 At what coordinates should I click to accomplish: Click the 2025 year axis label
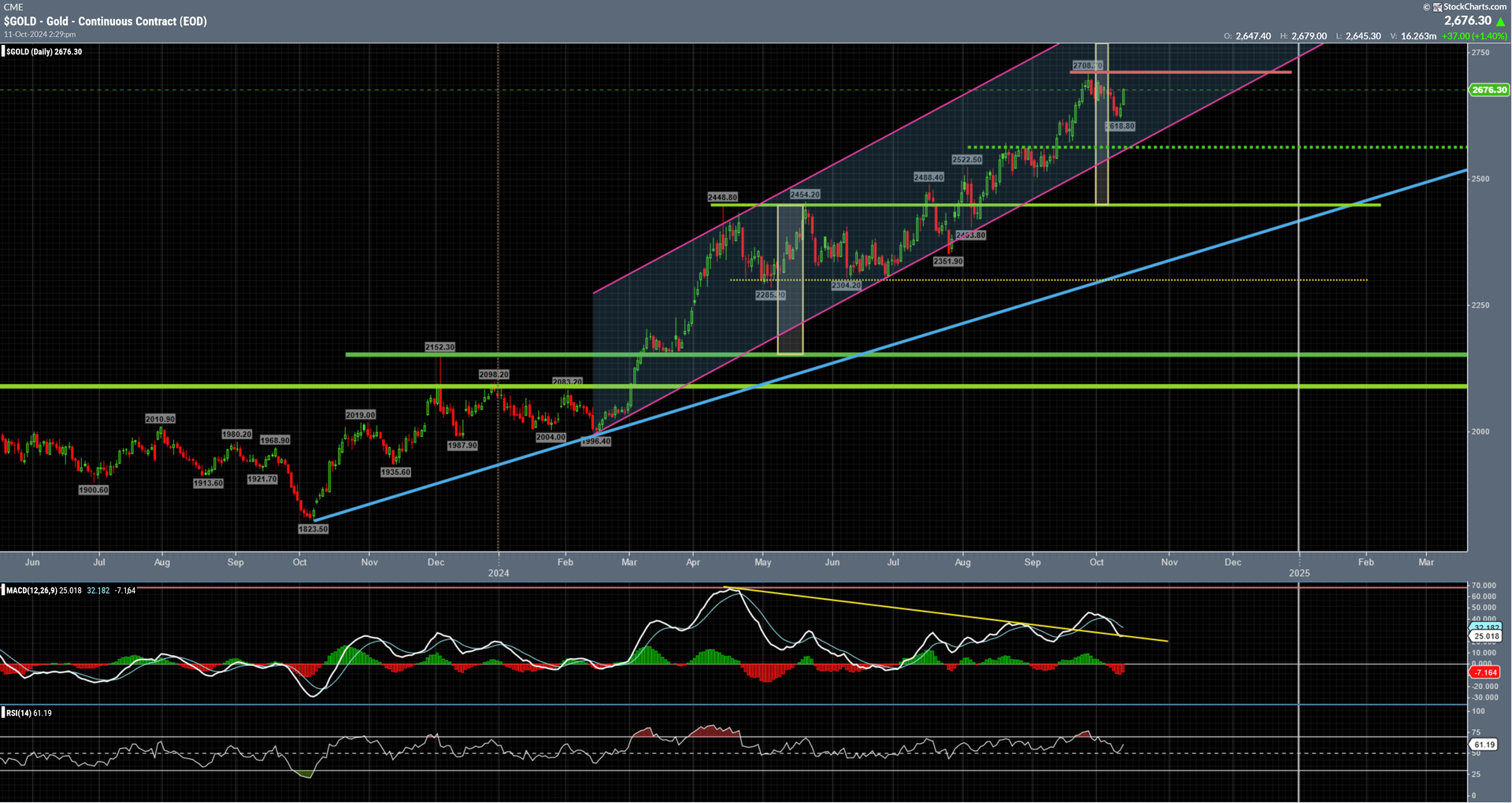pyautogui.click(x=1299, y=573)
